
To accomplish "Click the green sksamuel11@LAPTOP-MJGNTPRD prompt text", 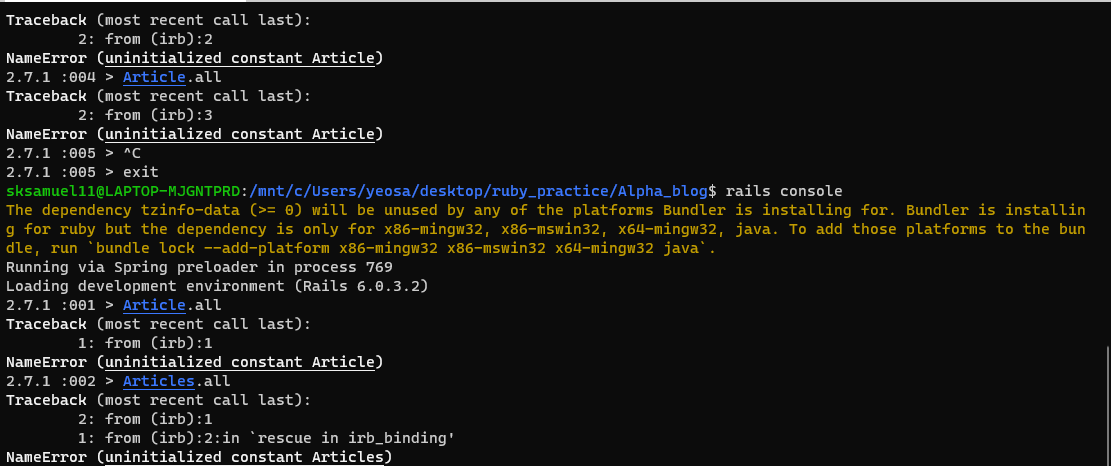I will click(x=123, y=191).
